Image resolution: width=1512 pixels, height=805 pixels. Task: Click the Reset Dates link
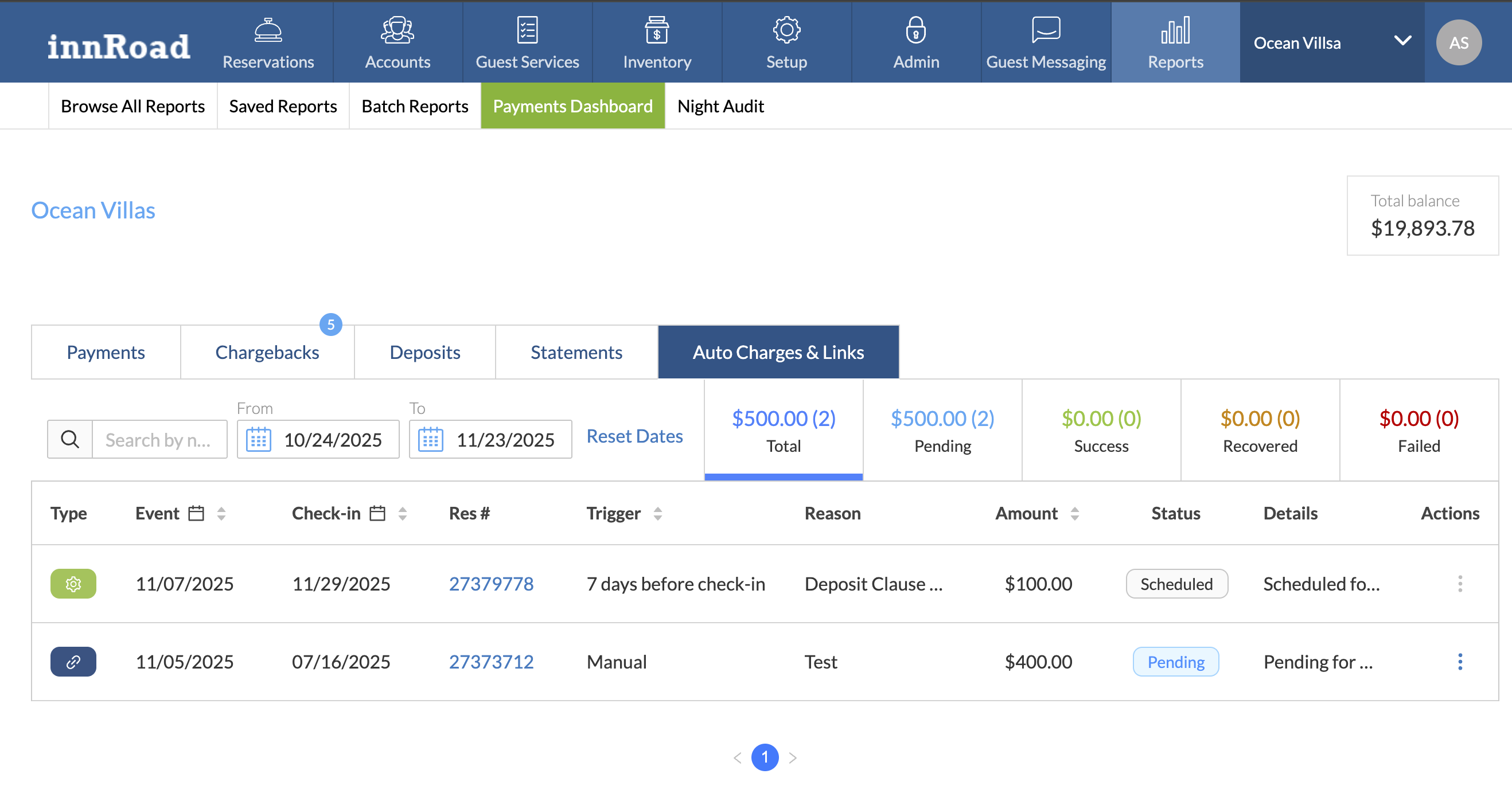(x=634, y=436)
